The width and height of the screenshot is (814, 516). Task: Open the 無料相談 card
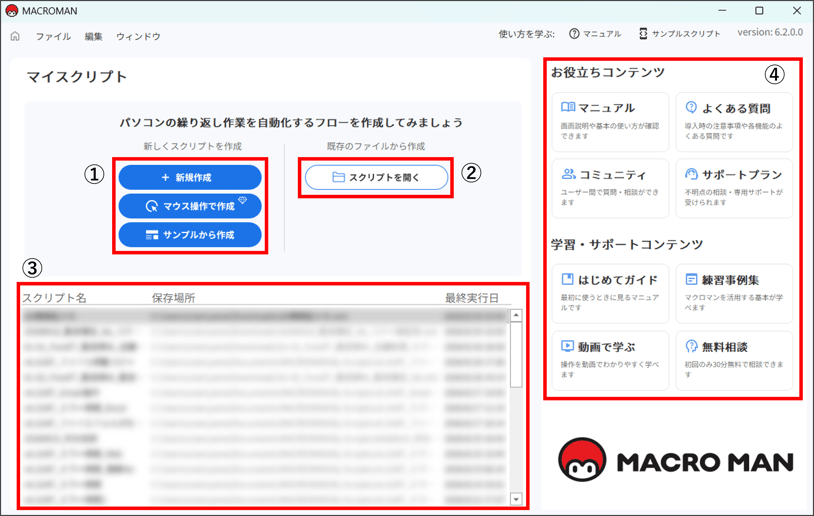pos(734,361)
